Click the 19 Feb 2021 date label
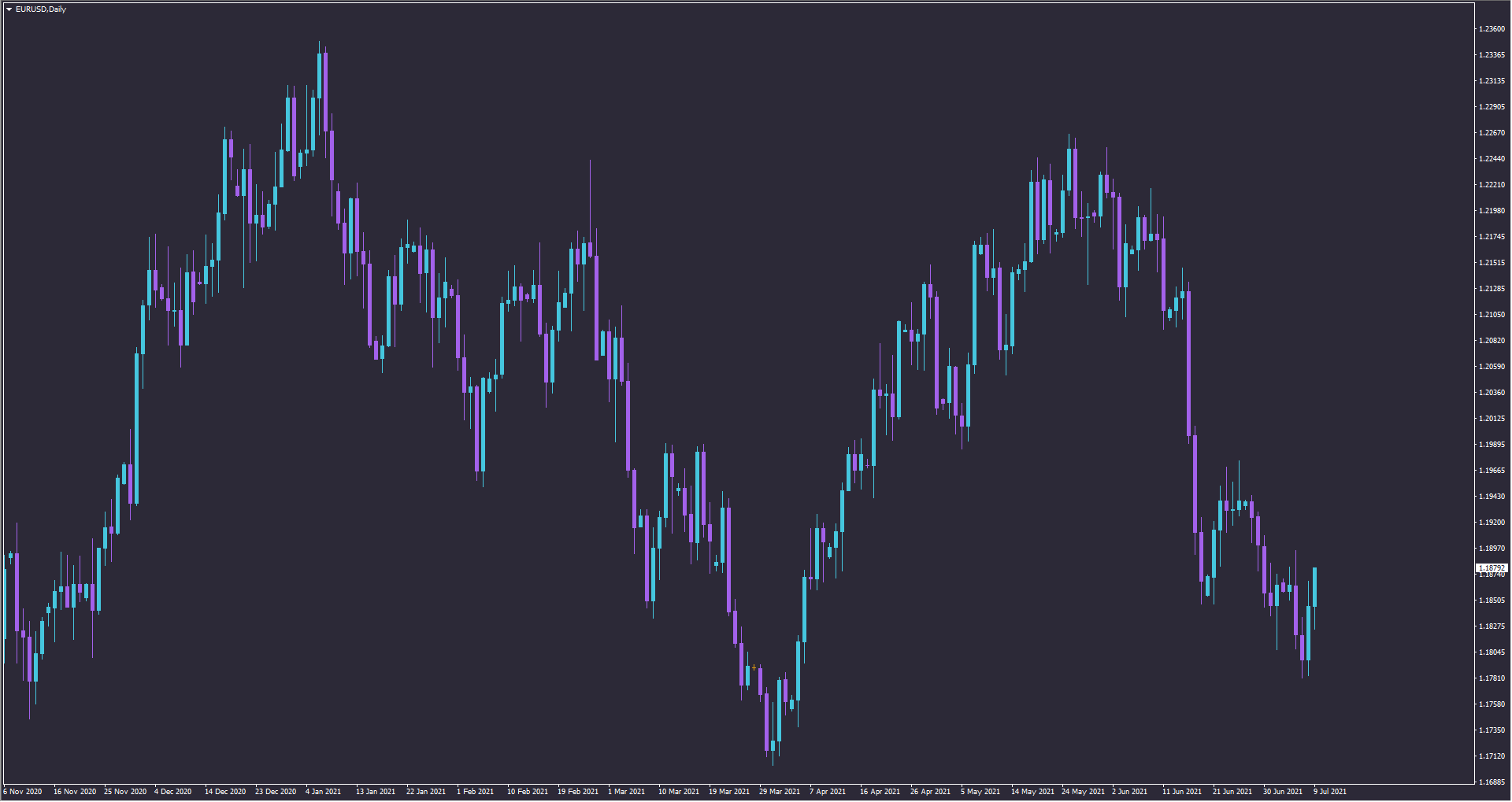Image resolution: width=1512 pixels, height=802 pixels. click(578, 792)
